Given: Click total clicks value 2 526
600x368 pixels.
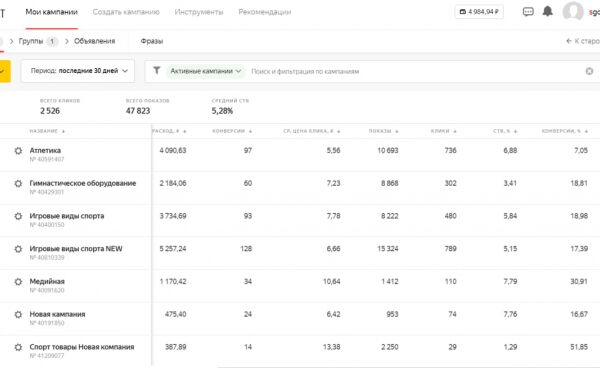Looking at the screenshot, I should pos(50,111).
